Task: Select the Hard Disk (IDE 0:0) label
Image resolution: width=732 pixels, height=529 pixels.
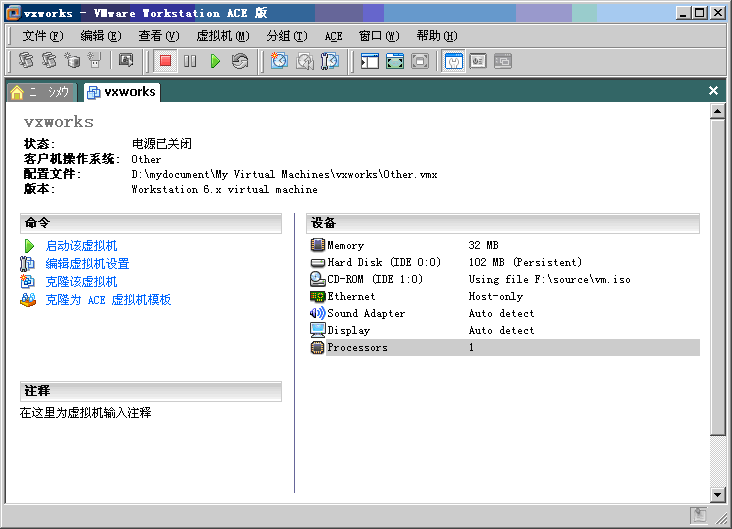Action: (384, 262)
